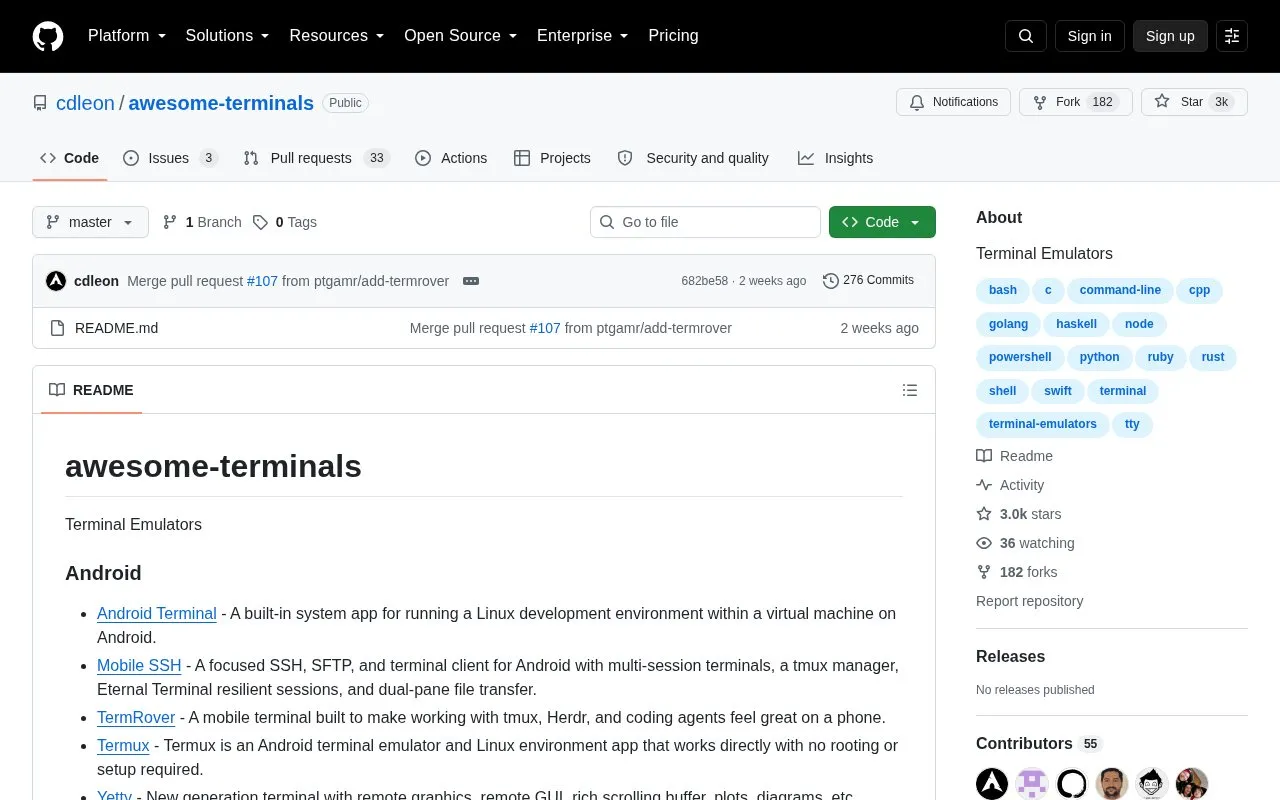Viewport: 1280px width, 800px height.
Task: Open the Actions tab
Action: click(451, 158)
